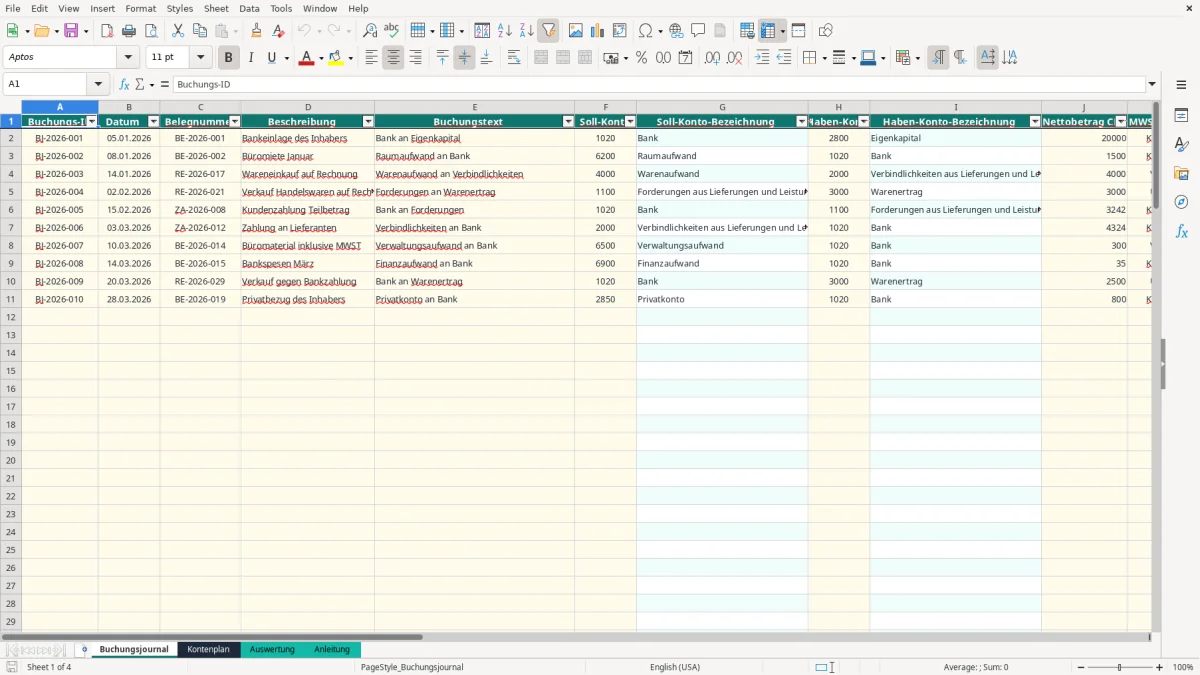The image size is (1200, 675).
Task: Sort ascending A to Z
Action: point(505,31)
